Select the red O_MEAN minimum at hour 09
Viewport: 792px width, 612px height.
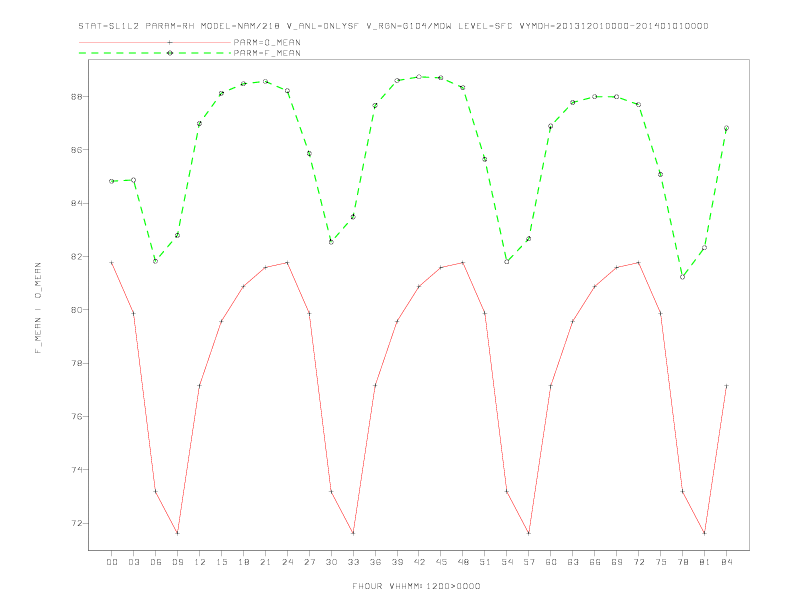point(177,533)
